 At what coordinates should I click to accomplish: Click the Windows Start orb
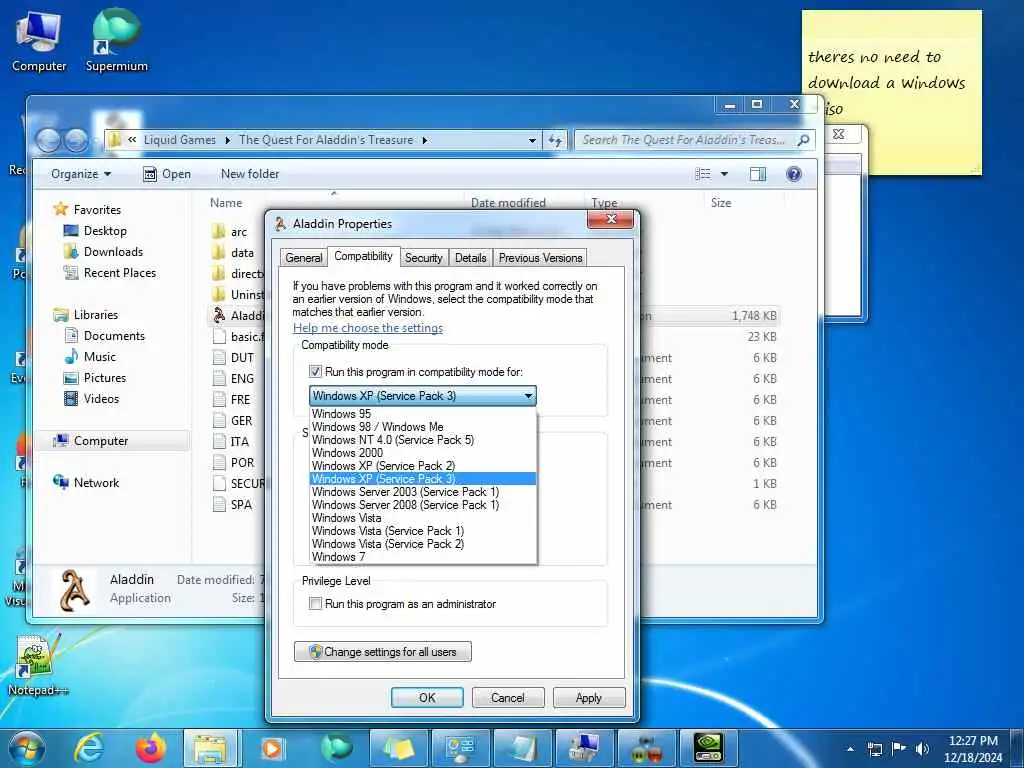click(27, 748)
